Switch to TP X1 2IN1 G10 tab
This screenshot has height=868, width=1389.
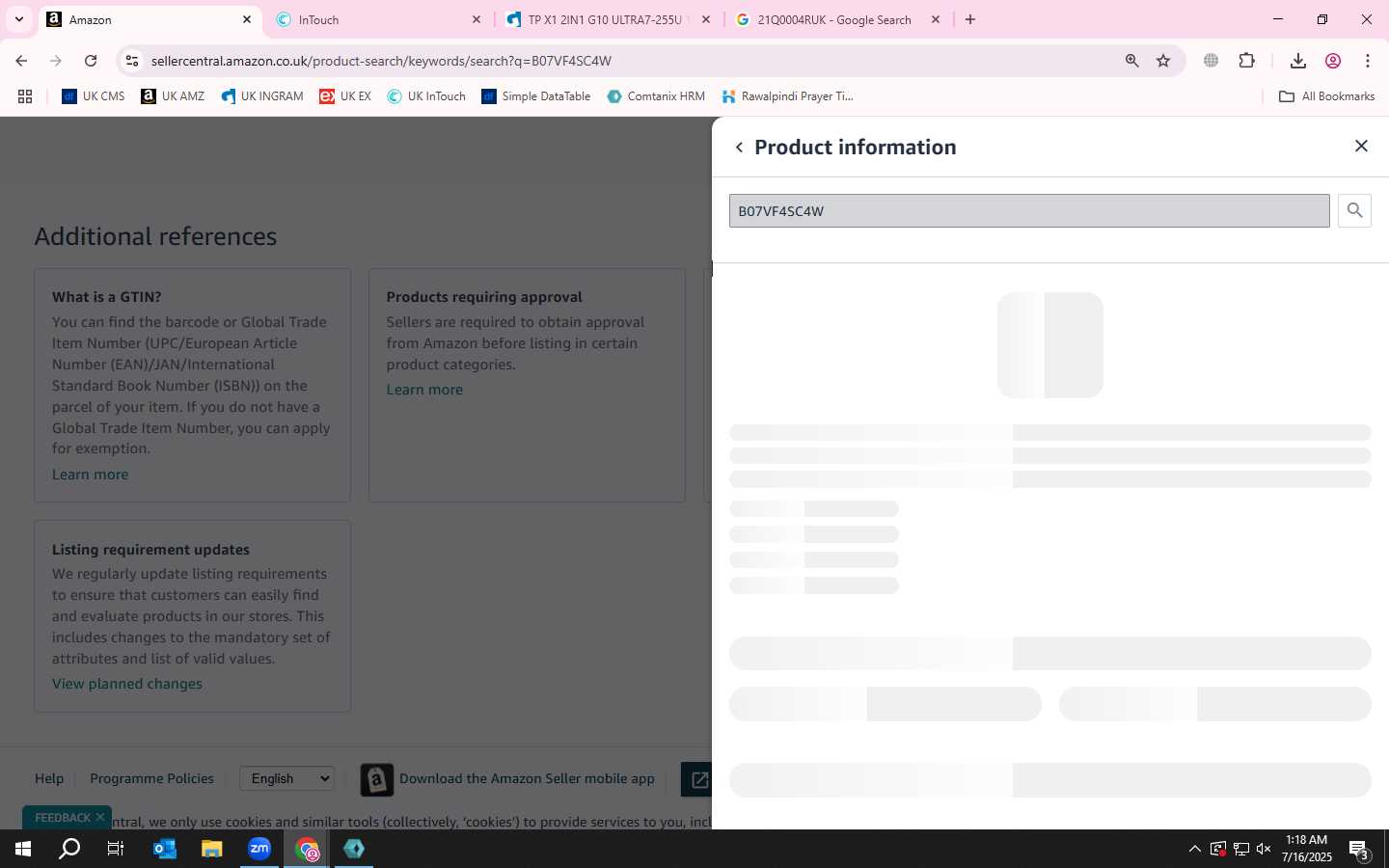(x=608, y=19)
